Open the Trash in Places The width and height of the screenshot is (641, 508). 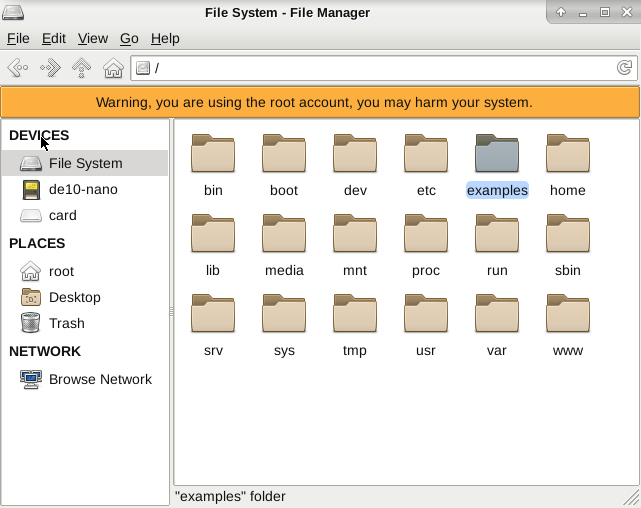point(66,323)
